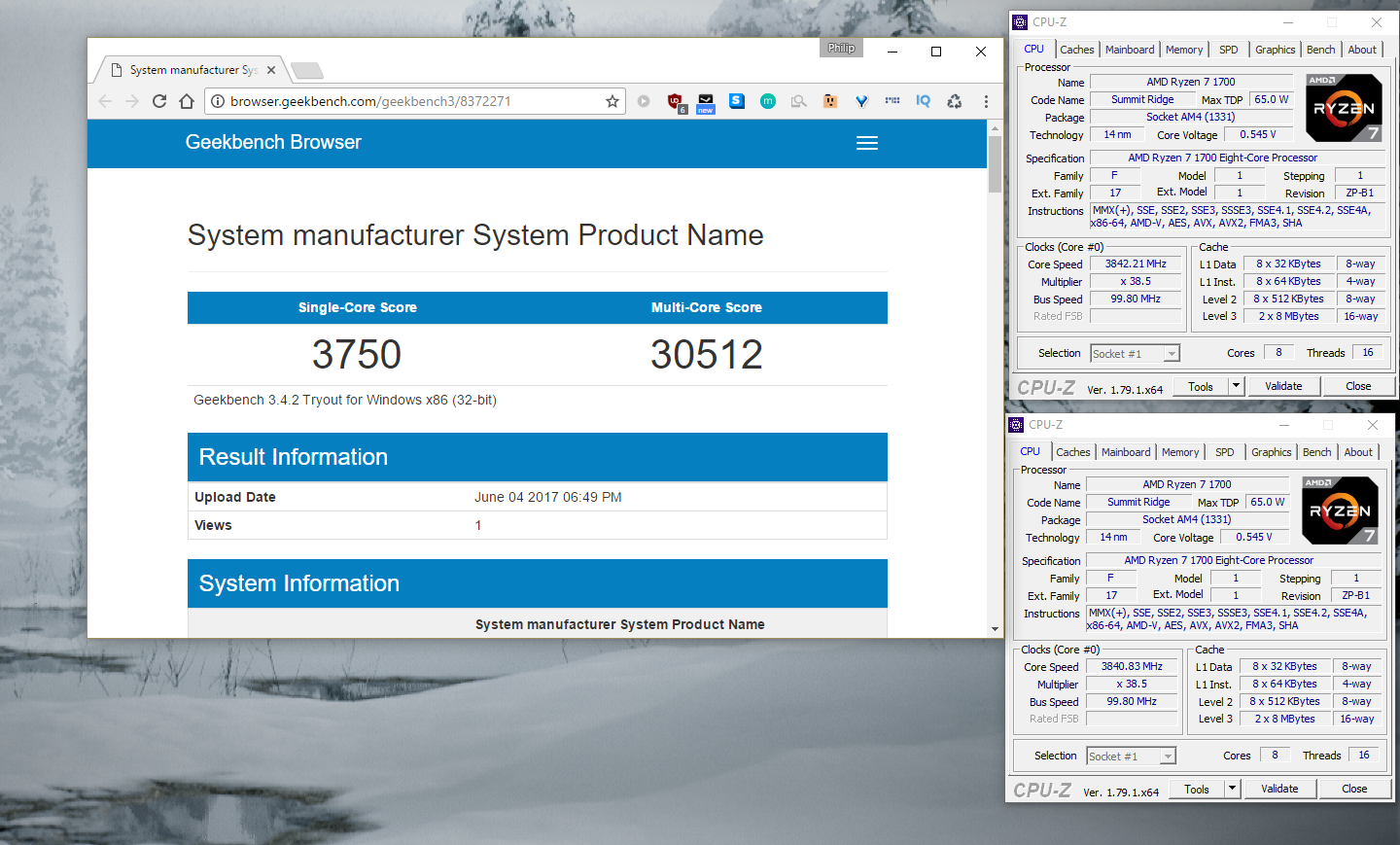
Task: Open Mainboard tab in top CPU-Z window
Action: [1130, 50]
